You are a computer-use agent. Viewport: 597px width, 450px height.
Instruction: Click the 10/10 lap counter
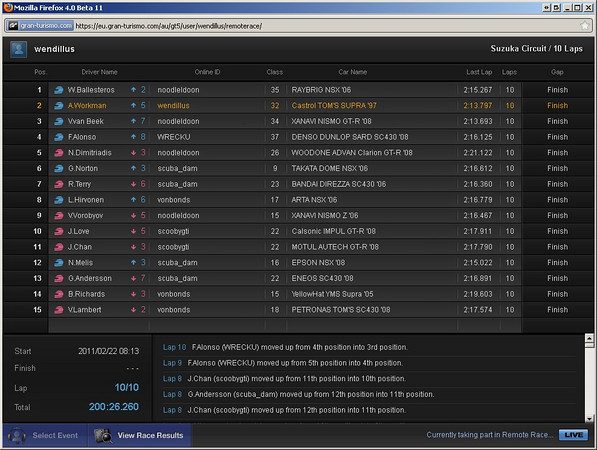tap(126, 388)
